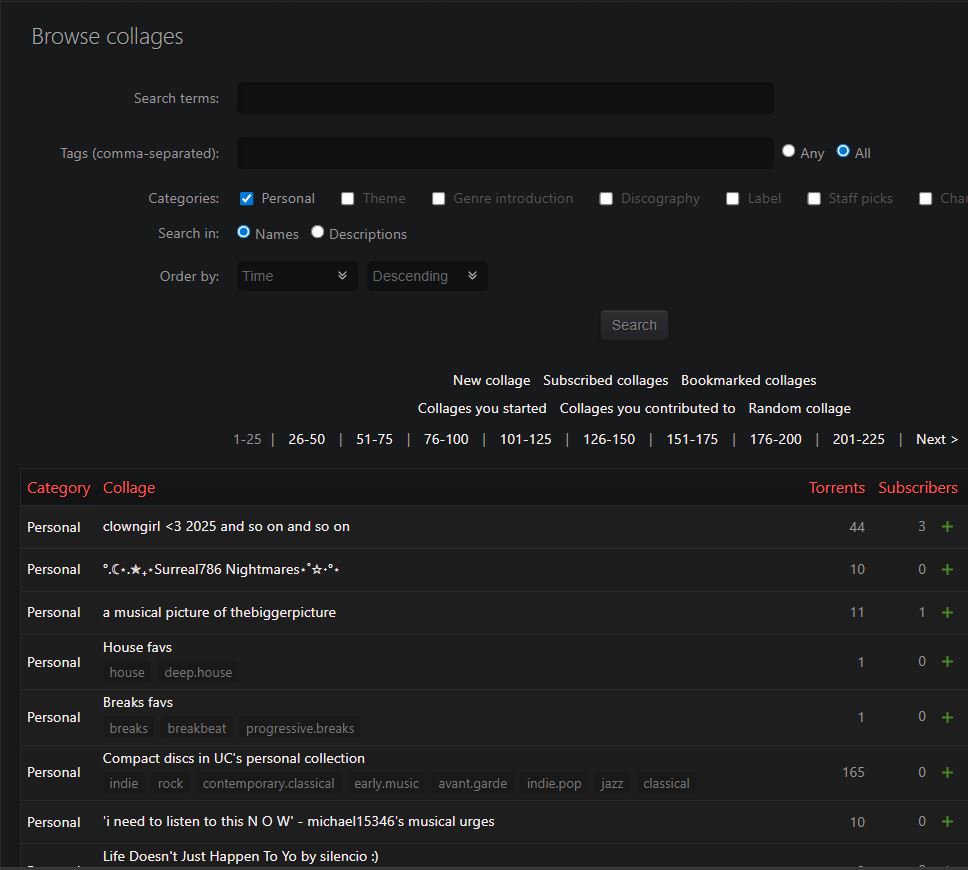The image size is (968, 870).
Task: Go to page 126-150
Action: (x=609, y=439)
